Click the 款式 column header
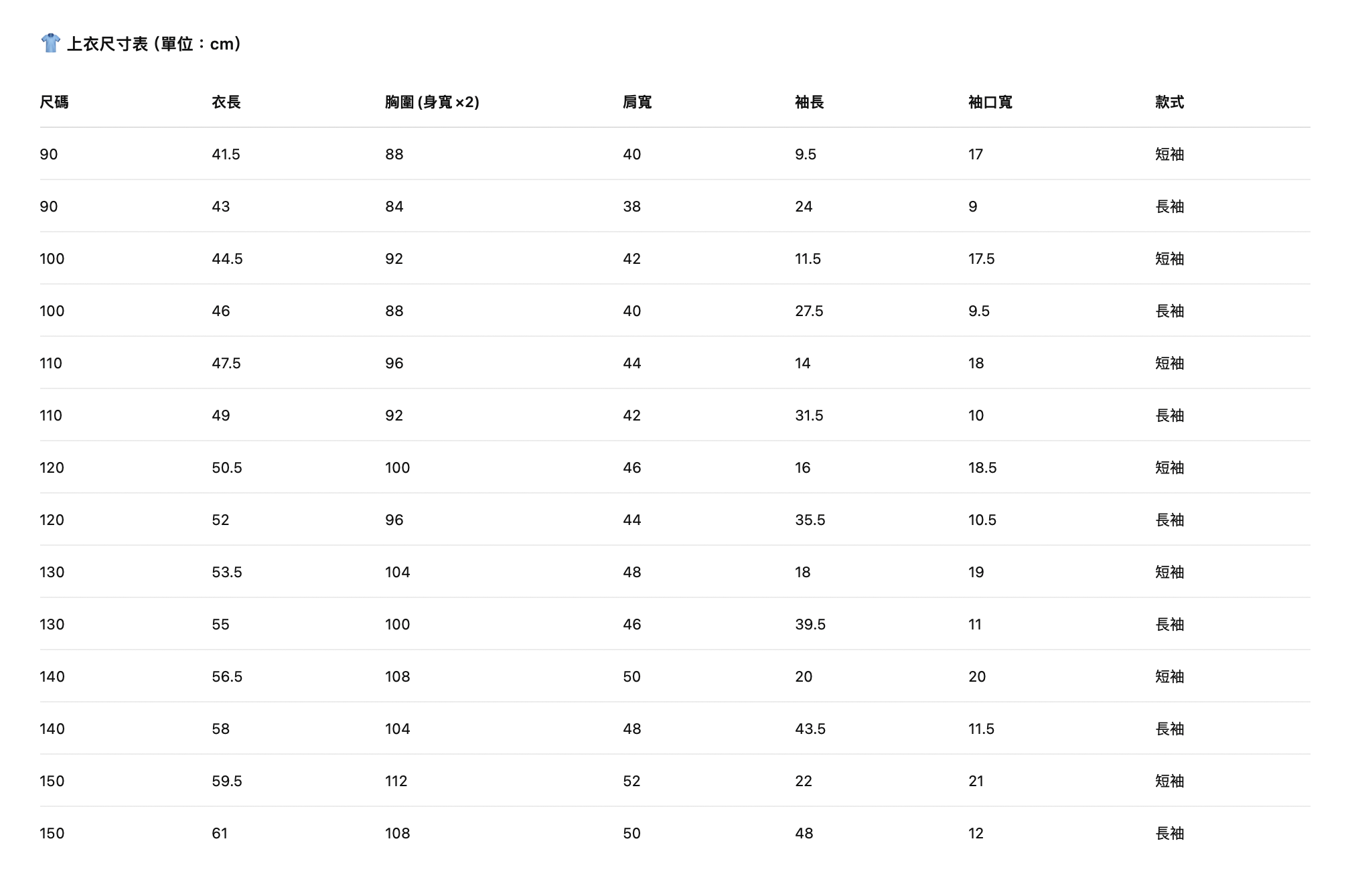The width and height of the screenshot is (1346, 896). [x=1169, y=102]
